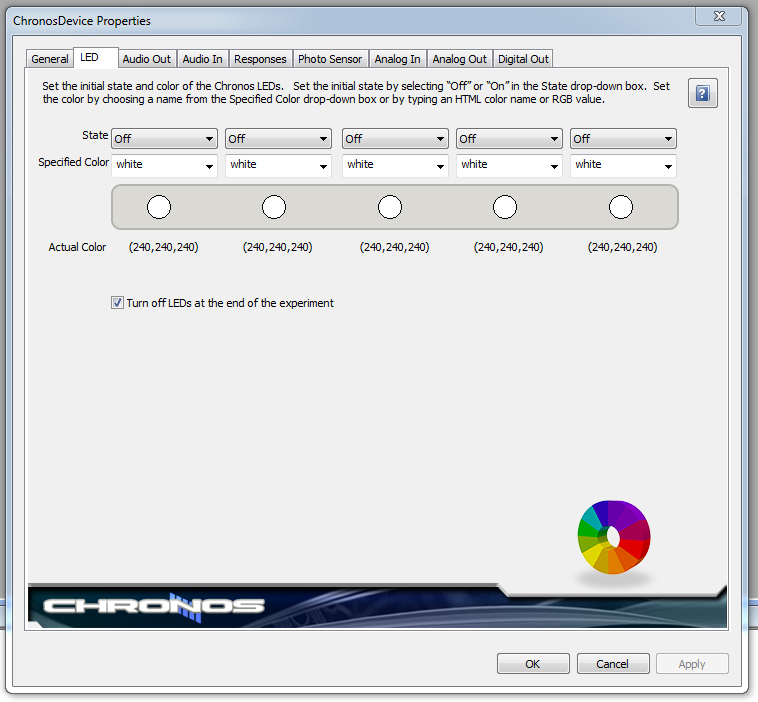Viewport: 758px width, 702px height.
Task: Close the ChronosDevice Properties dialog
Action: pyautogui.click(x=719, y=16)
